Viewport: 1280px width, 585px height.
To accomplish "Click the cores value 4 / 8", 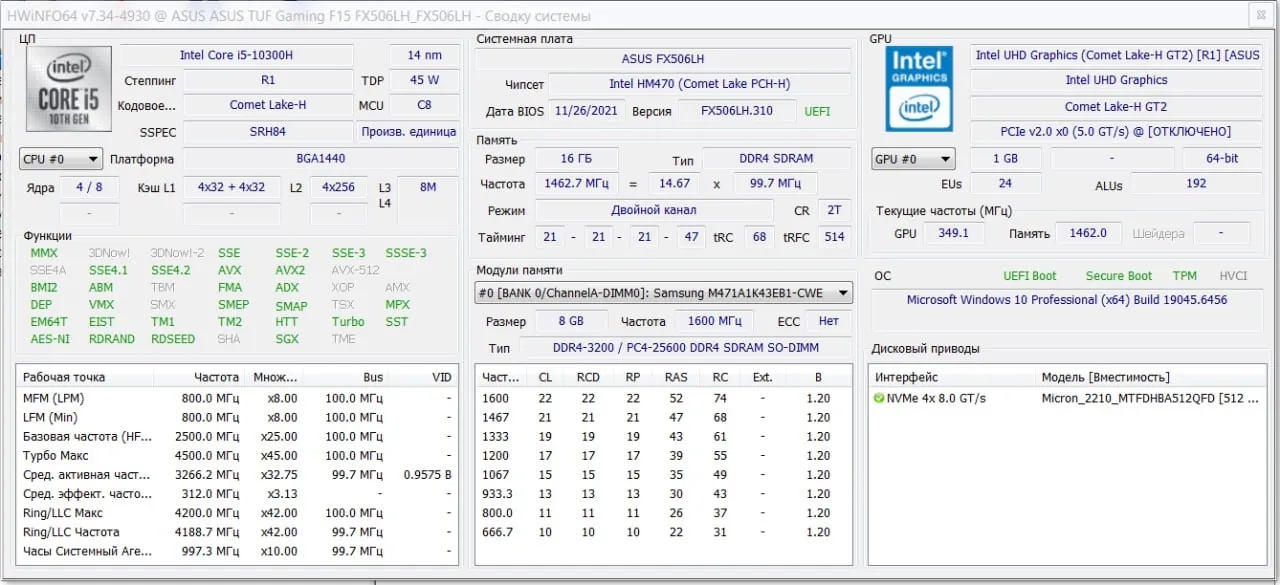I will pyautogui.click(x=89, y=187).
